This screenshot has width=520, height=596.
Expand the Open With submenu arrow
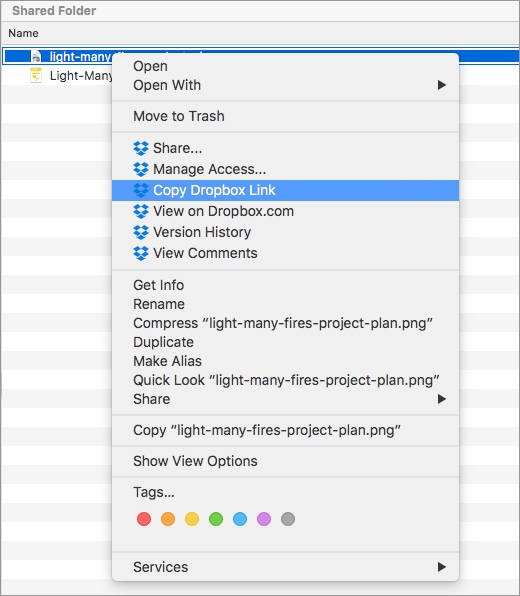[x=441, y=85]
